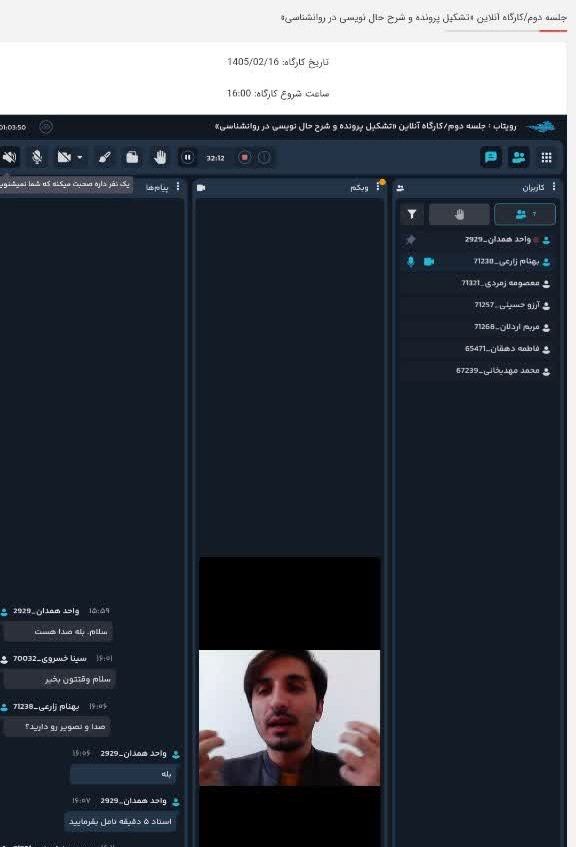This screenshot has width=576, height=847.
Task: Open the کاربران panel options menu
Action: pos(554,187)
